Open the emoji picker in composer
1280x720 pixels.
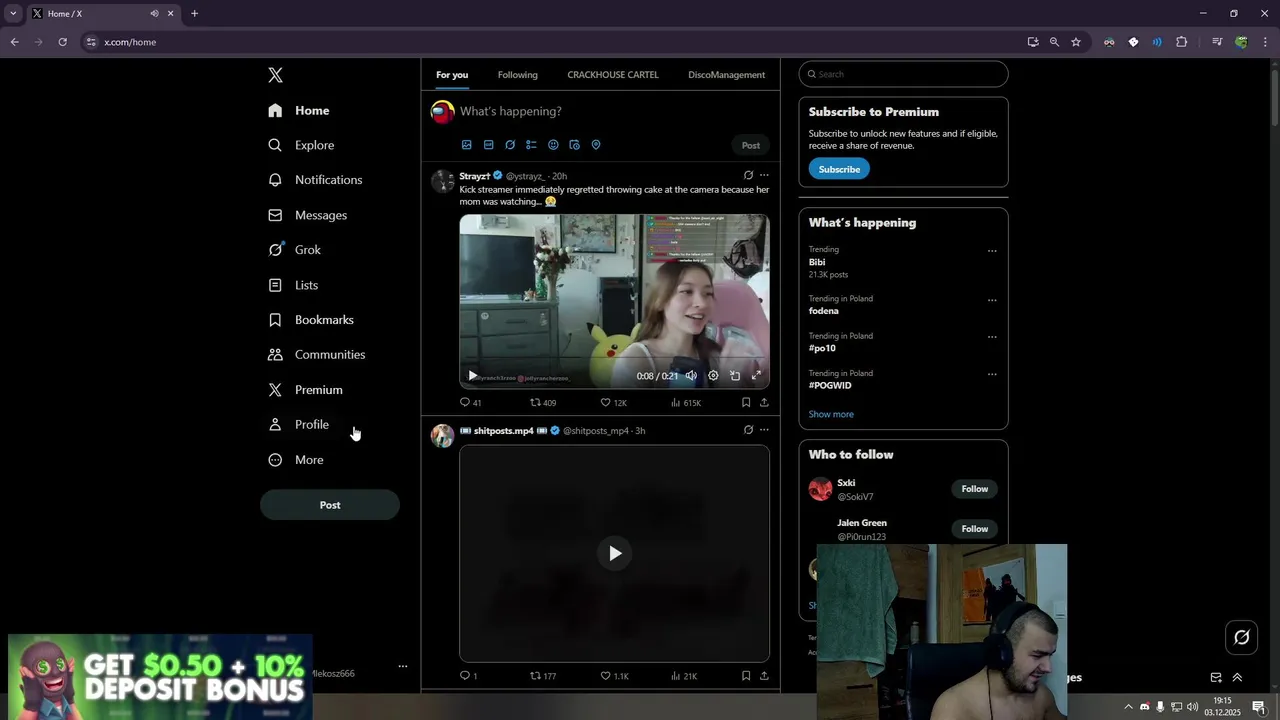click(553, 145)
